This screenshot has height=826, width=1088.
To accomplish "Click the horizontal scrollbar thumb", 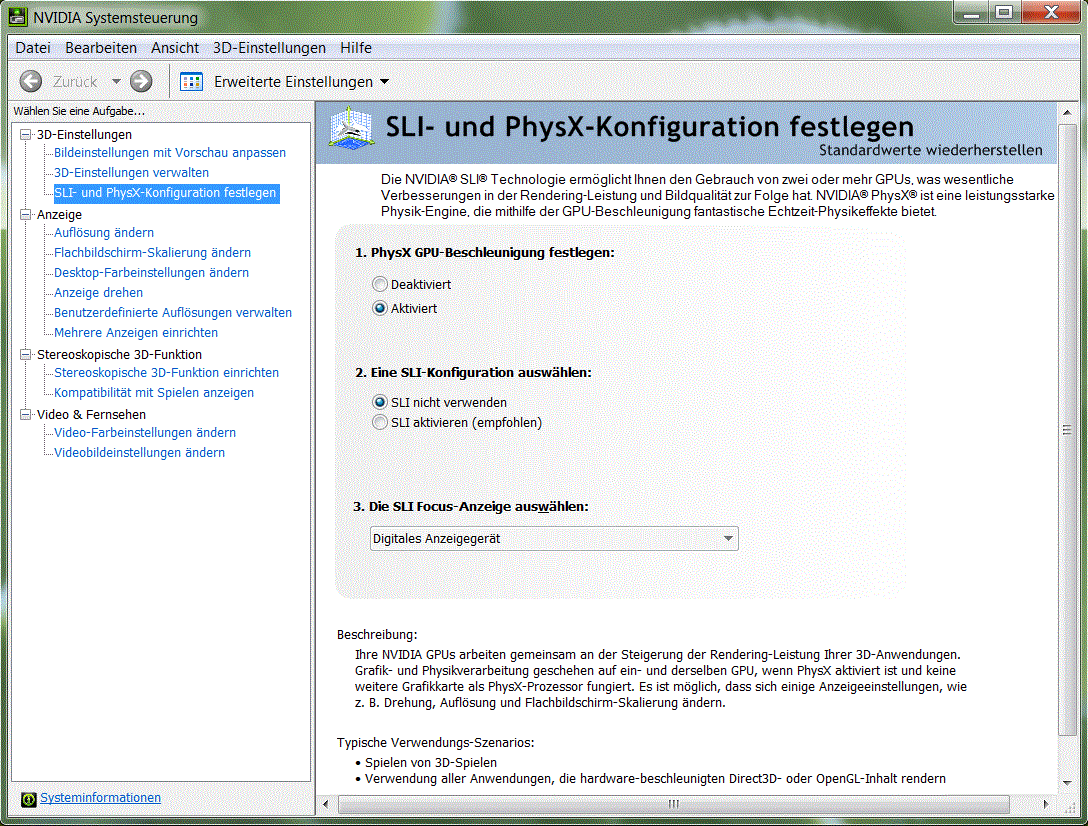I will tap(673, 804).
